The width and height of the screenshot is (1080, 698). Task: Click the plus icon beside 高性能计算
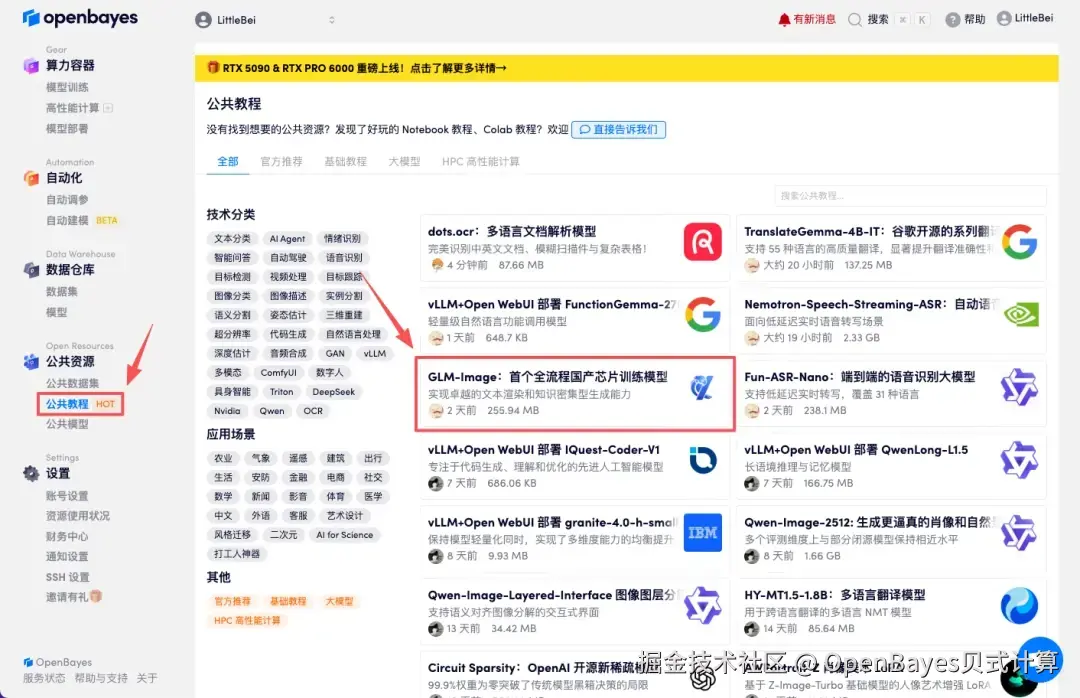[x=108, y=108]
